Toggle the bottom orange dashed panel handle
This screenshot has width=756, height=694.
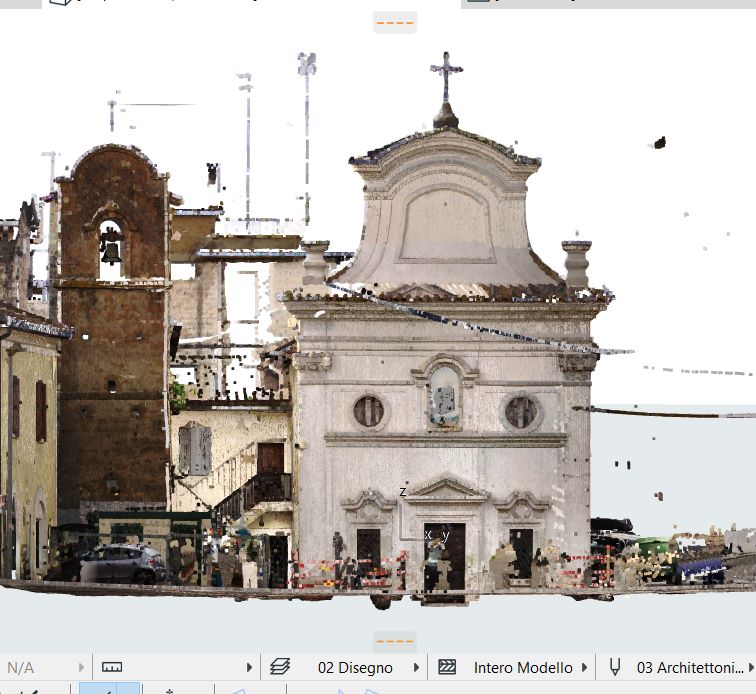394,642
